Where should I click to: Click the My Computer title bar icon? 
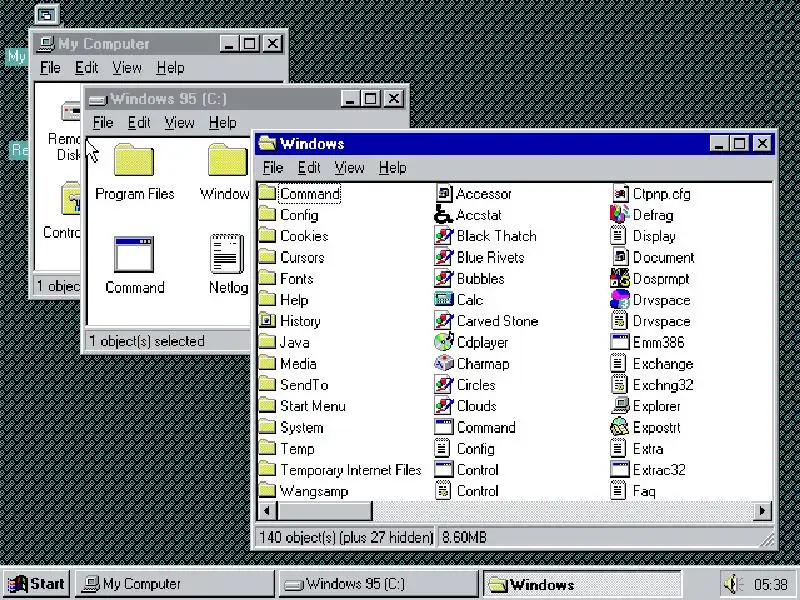point(46,44)
